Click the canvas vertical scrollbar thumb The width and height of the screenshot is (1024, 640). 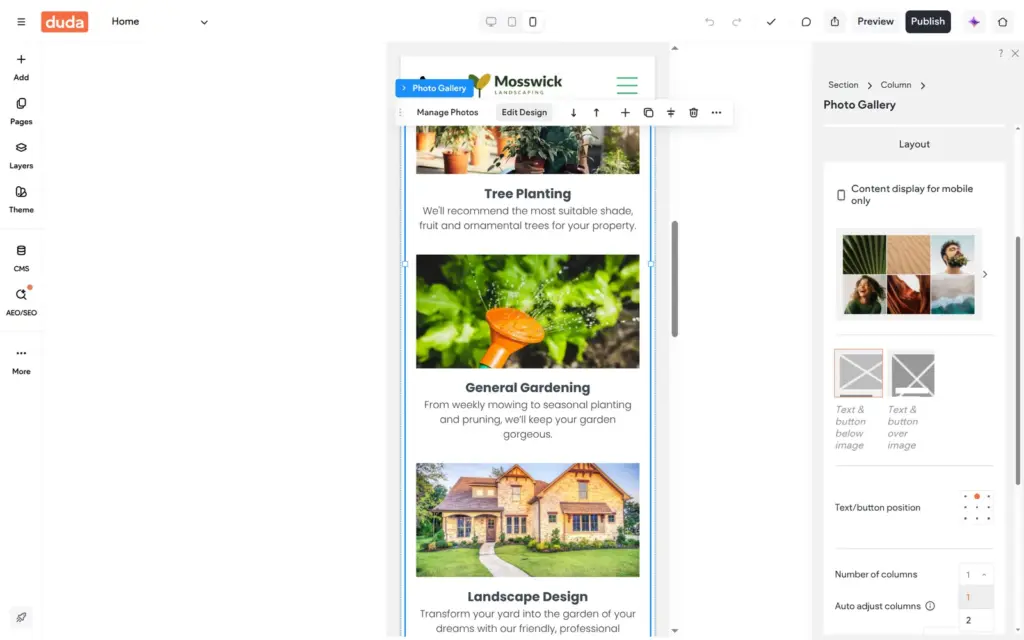coord(675,279)
